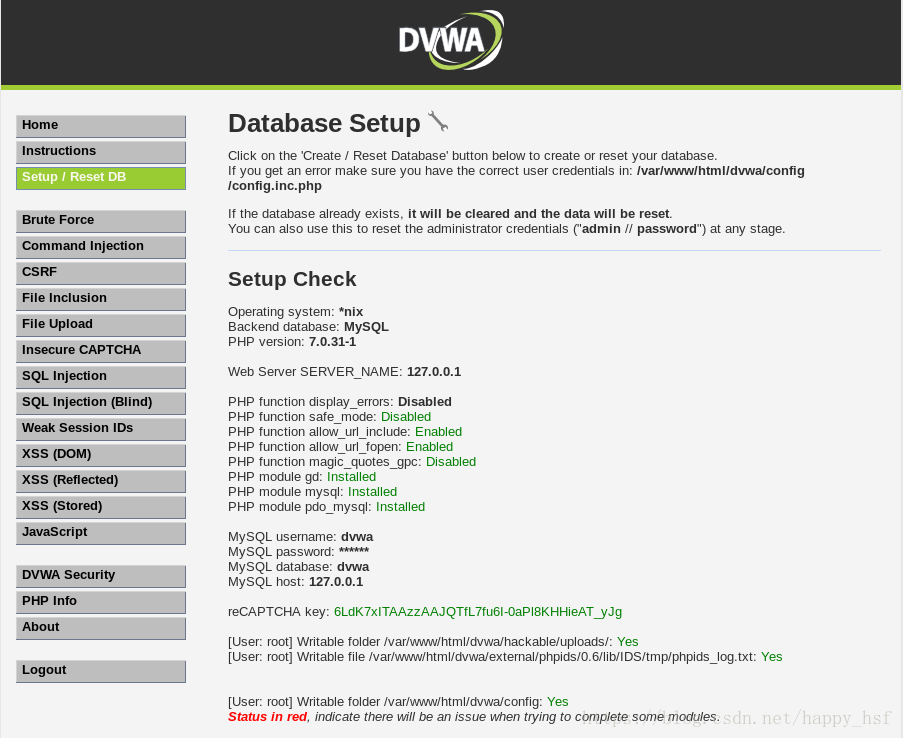This screenshot has height=738, width=903.
Task: Open DVWA Security settings
Action: tap(101, 576)
